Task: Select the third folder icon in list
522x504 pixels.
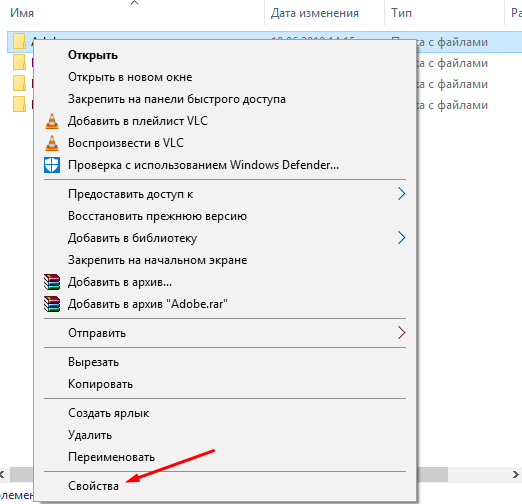Action: click(x=19, y=83)
